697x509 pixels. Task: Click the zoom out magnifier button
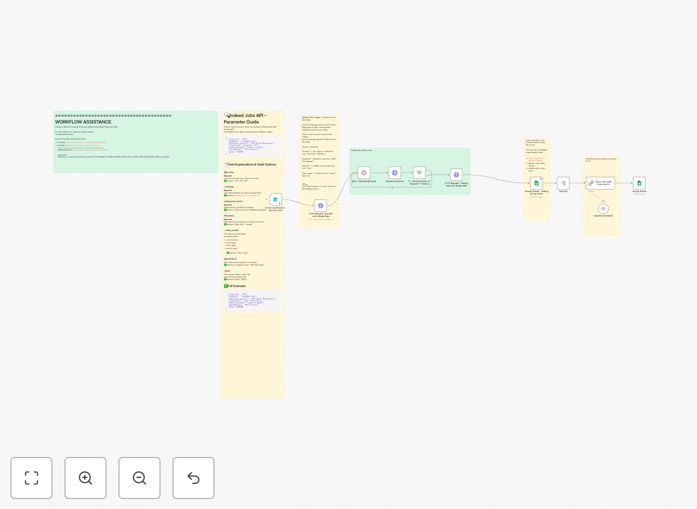[139, 478]
